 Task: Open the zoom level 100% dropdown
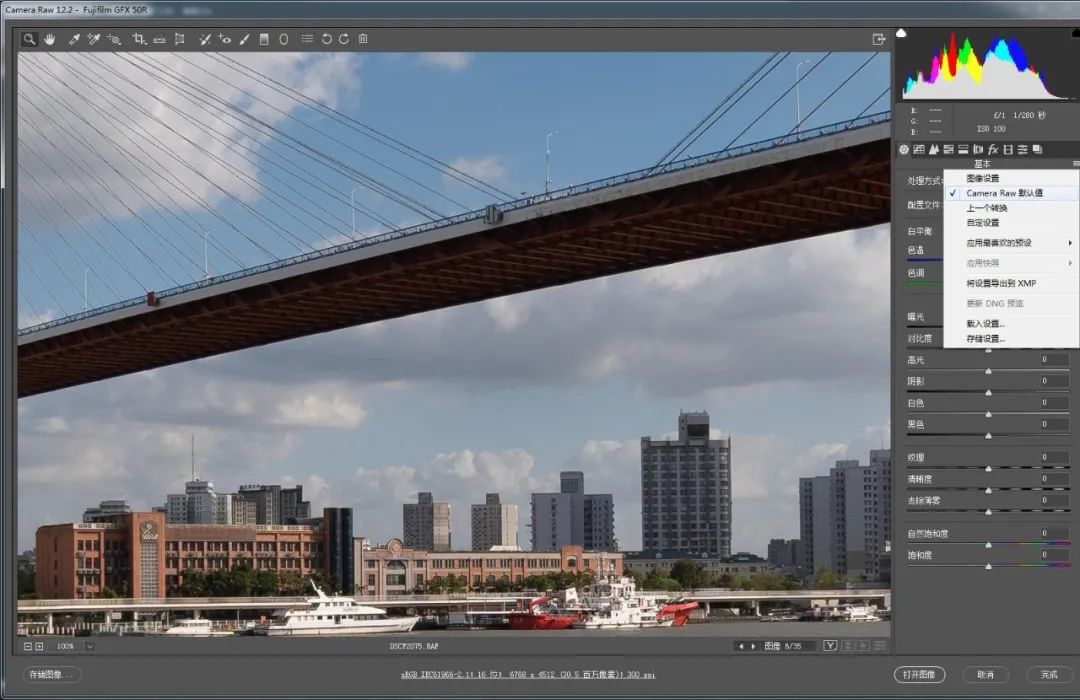pyautogui.click(x=89, y=646)
